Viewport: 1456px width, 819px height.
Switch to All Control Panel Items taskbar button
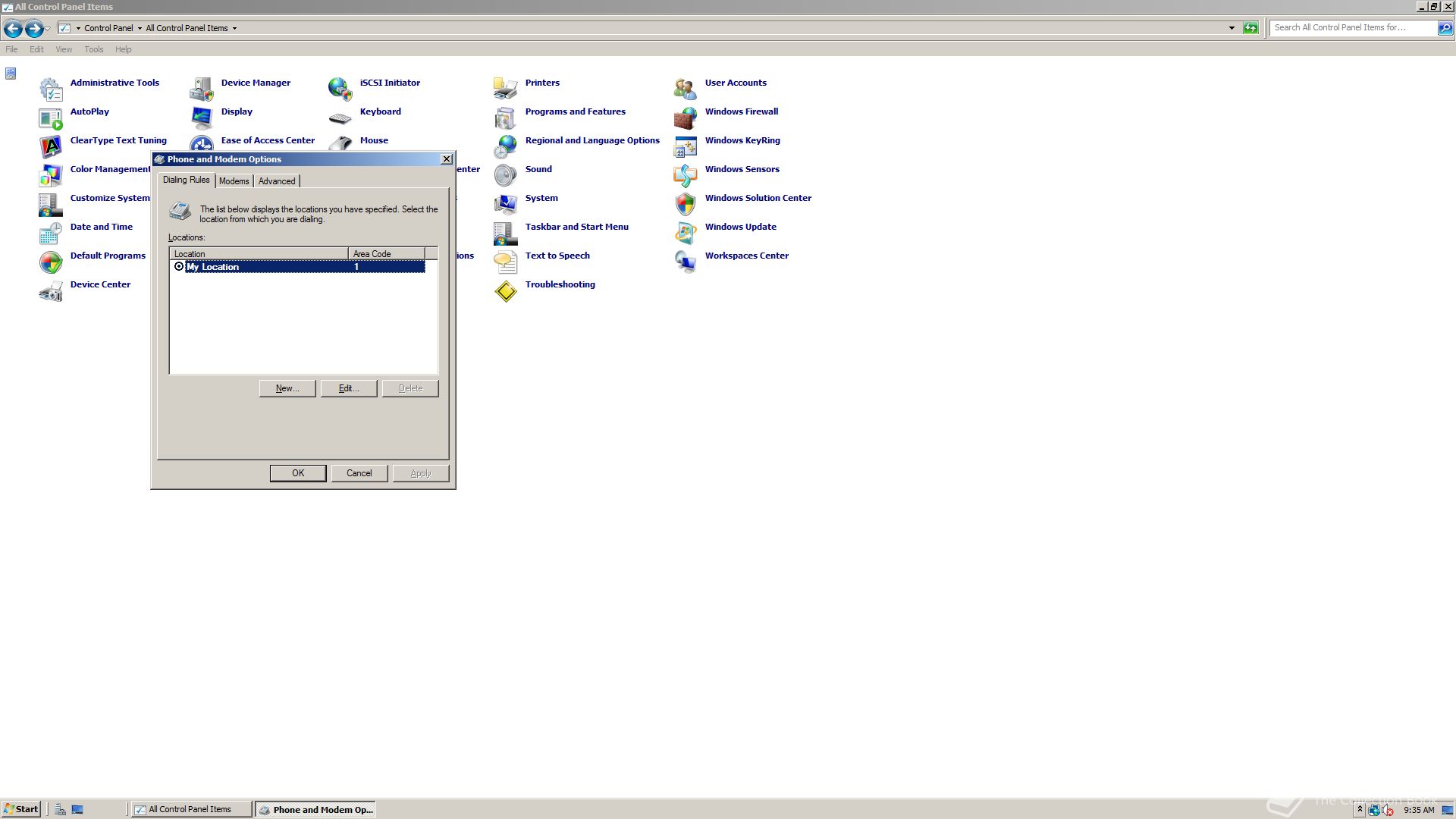point(191,810)
